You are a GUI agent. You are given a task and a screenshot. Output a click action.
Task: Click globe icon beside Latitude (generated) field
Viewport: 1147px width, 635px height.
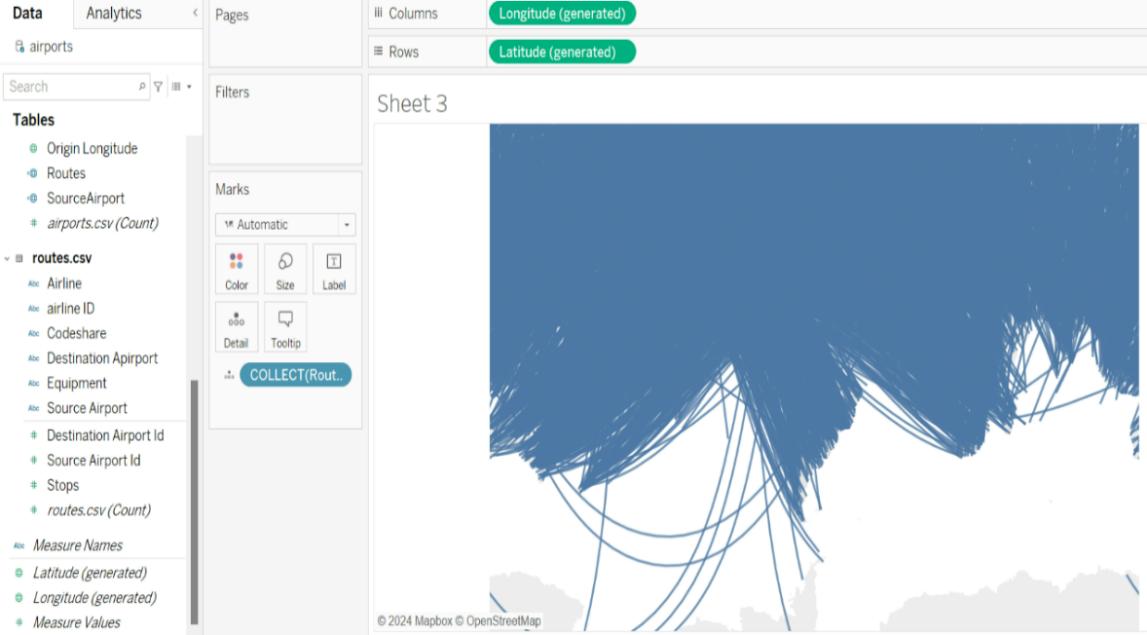[19, 573]
